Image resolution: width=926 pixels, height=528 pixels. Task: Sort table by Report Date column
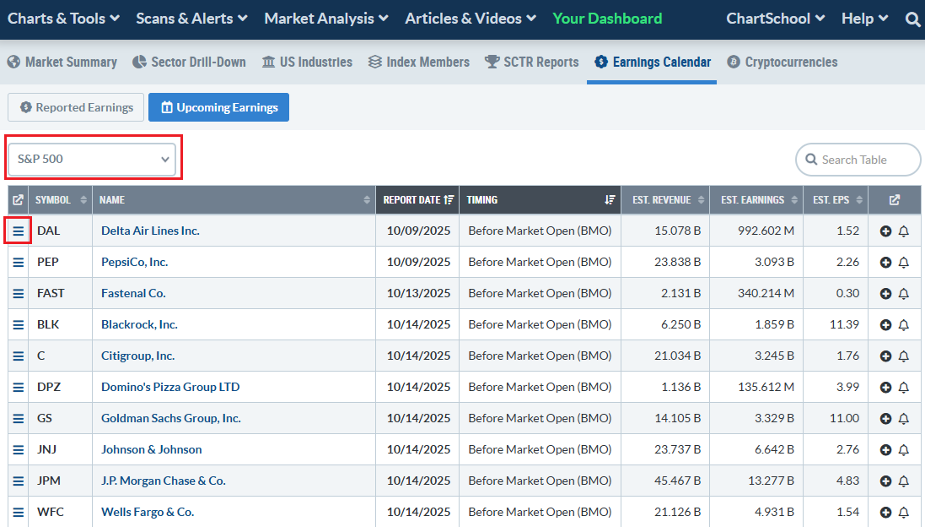click(x=417, y=200)
